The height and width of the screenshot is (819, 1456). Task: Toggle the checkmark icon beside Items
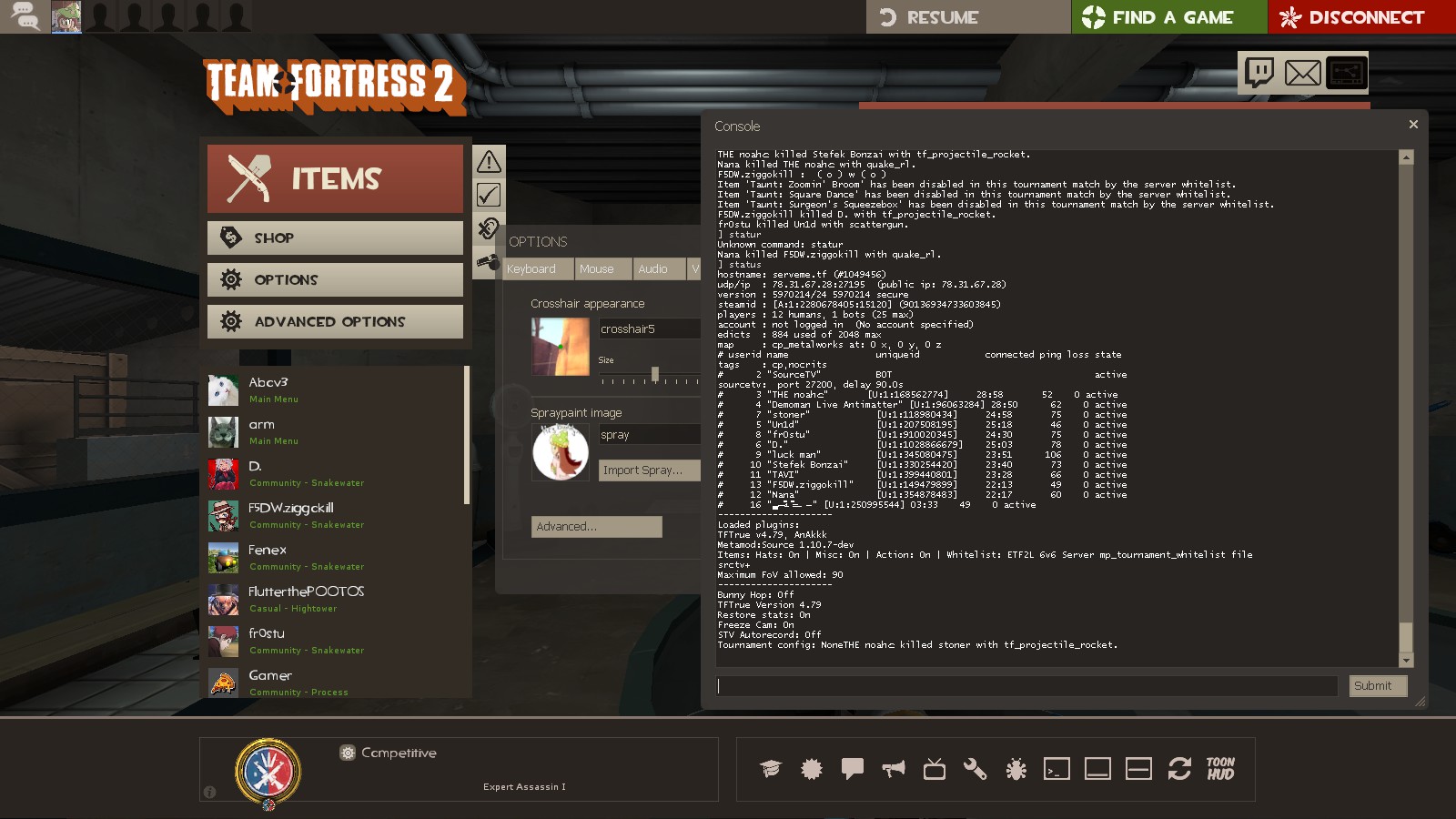point(489,195)
